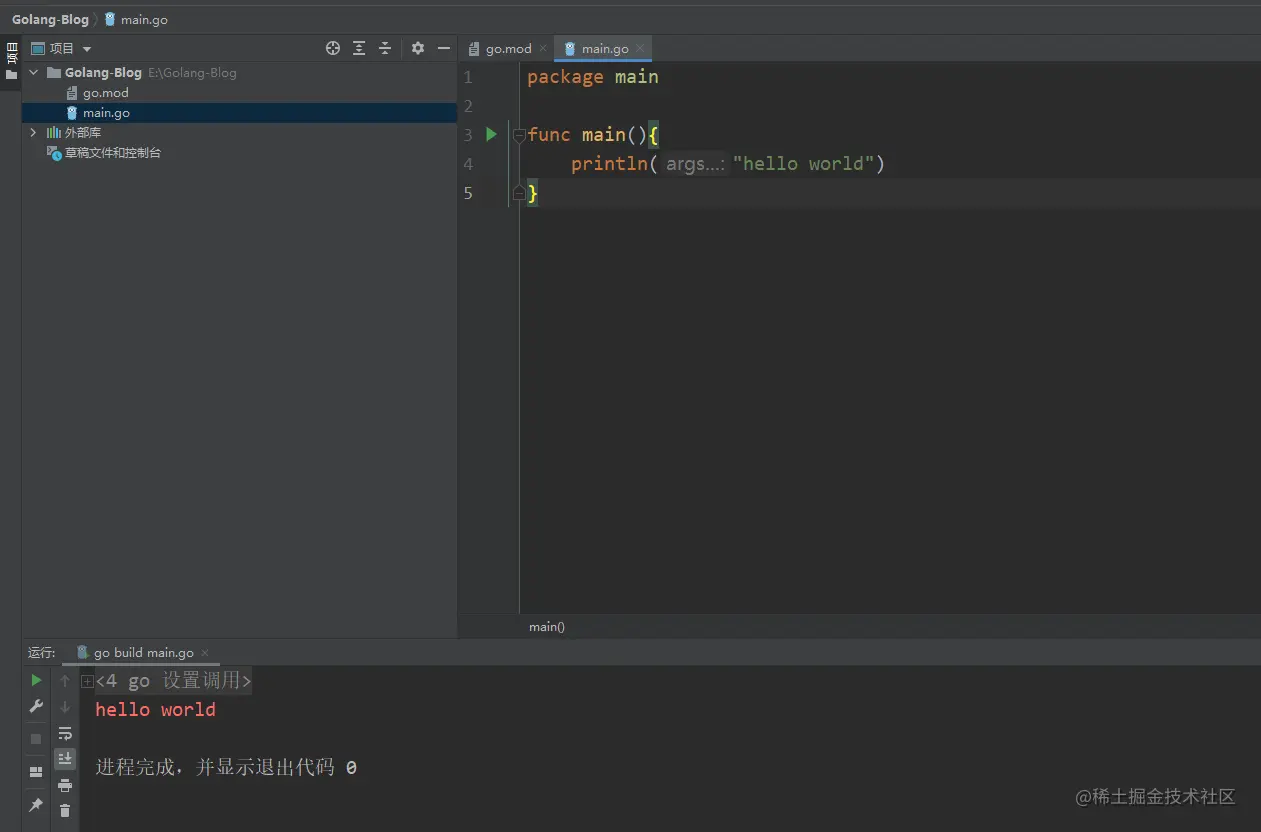Click the 'args...' parameter hint
1261x832 pixels.
pos(695,164)
